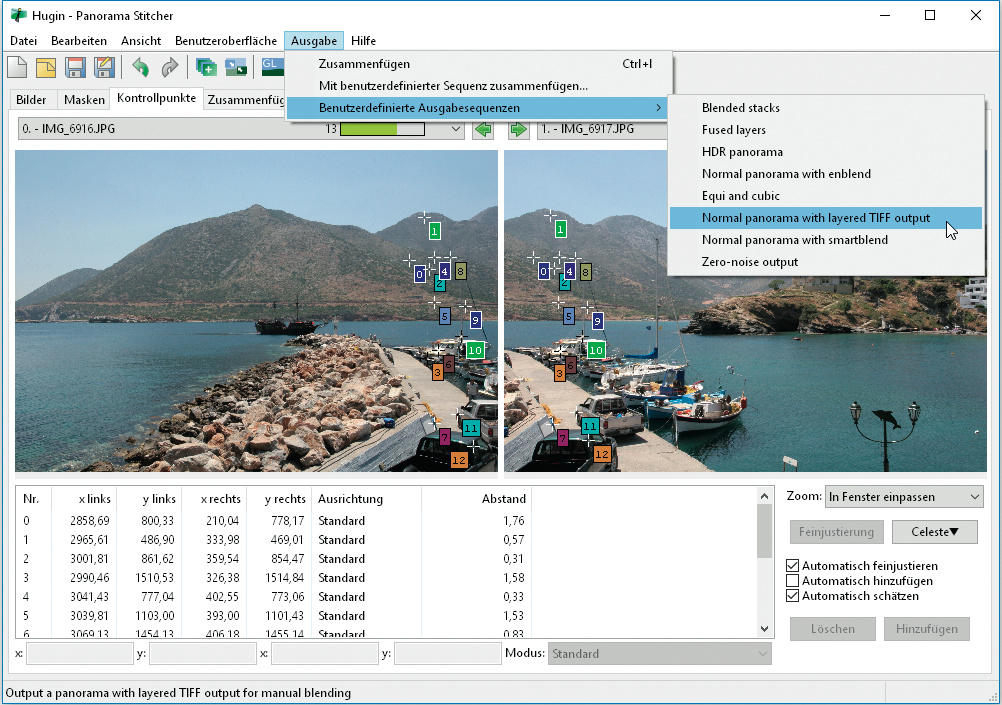The image size is (1002, 705).
Task: Click the Undo arrow icon
Action: pyautogui.click(x=141, y=67)
